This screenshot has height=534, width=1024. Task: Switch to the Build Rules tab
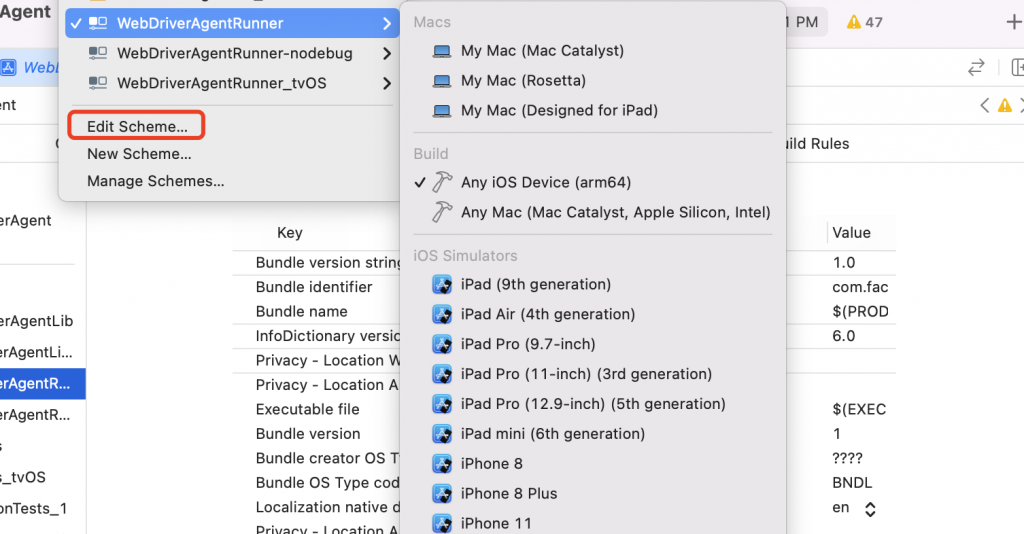[815, 144]
